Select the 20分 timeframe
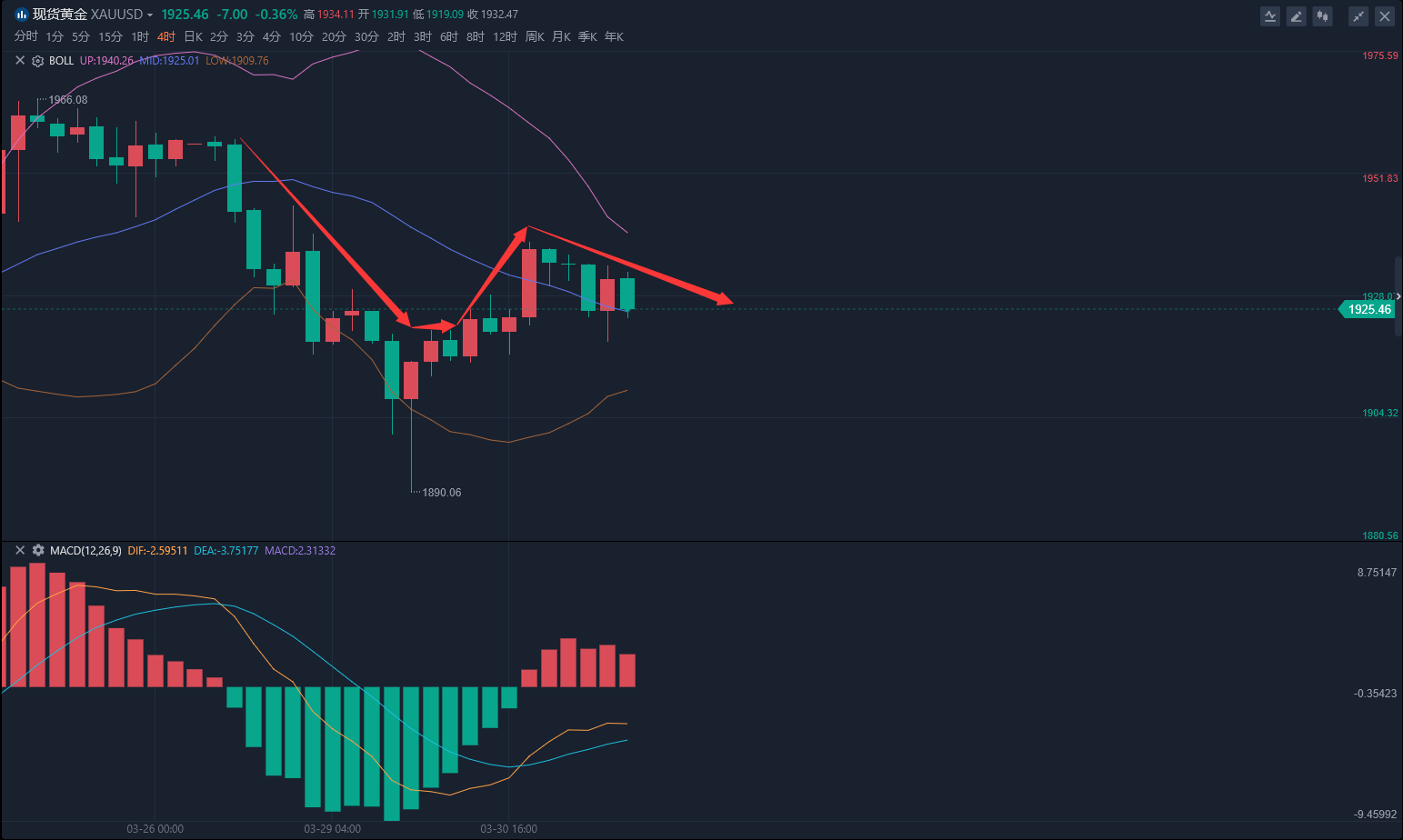This screenshot has width=1403, height=840. point(334,36)
